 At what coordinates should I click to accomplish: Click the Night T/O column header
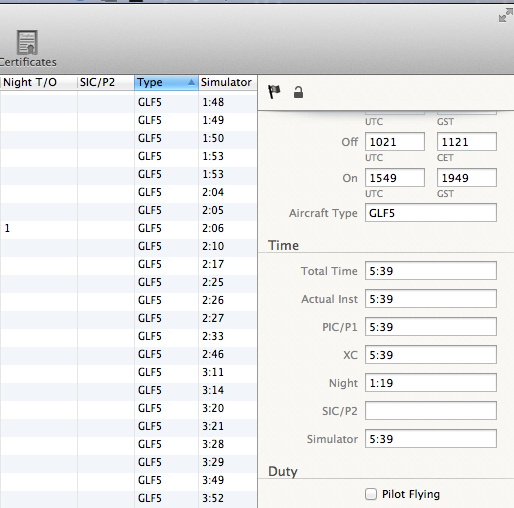pyautogui.click(x=39, y=82)
